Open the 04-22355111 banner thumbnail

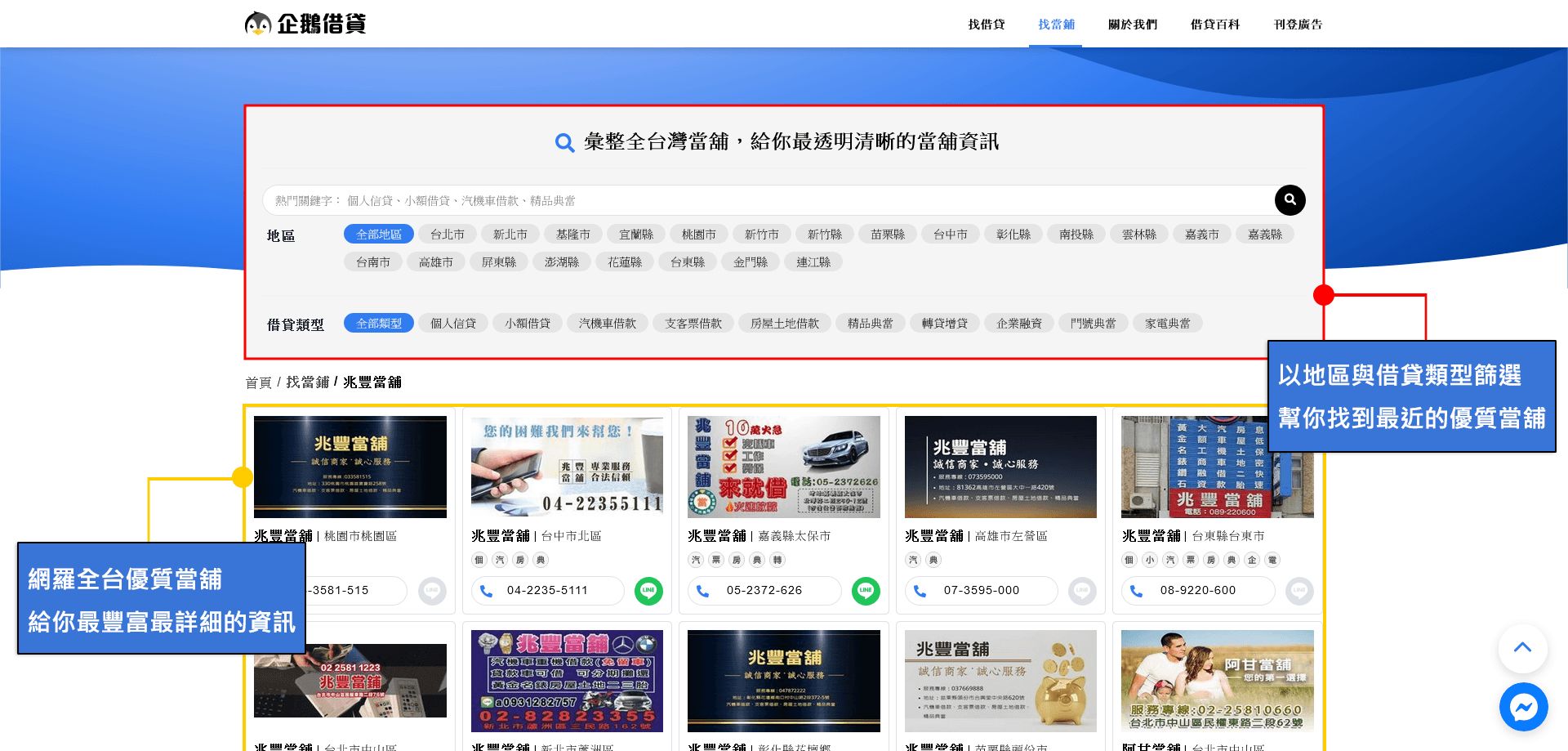tap(567, 467)
